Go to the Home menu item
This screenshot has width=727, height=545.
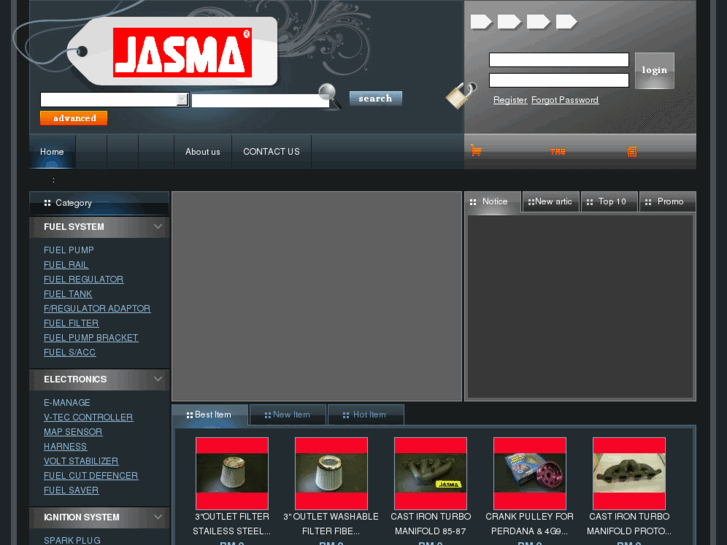coord(52,152)
